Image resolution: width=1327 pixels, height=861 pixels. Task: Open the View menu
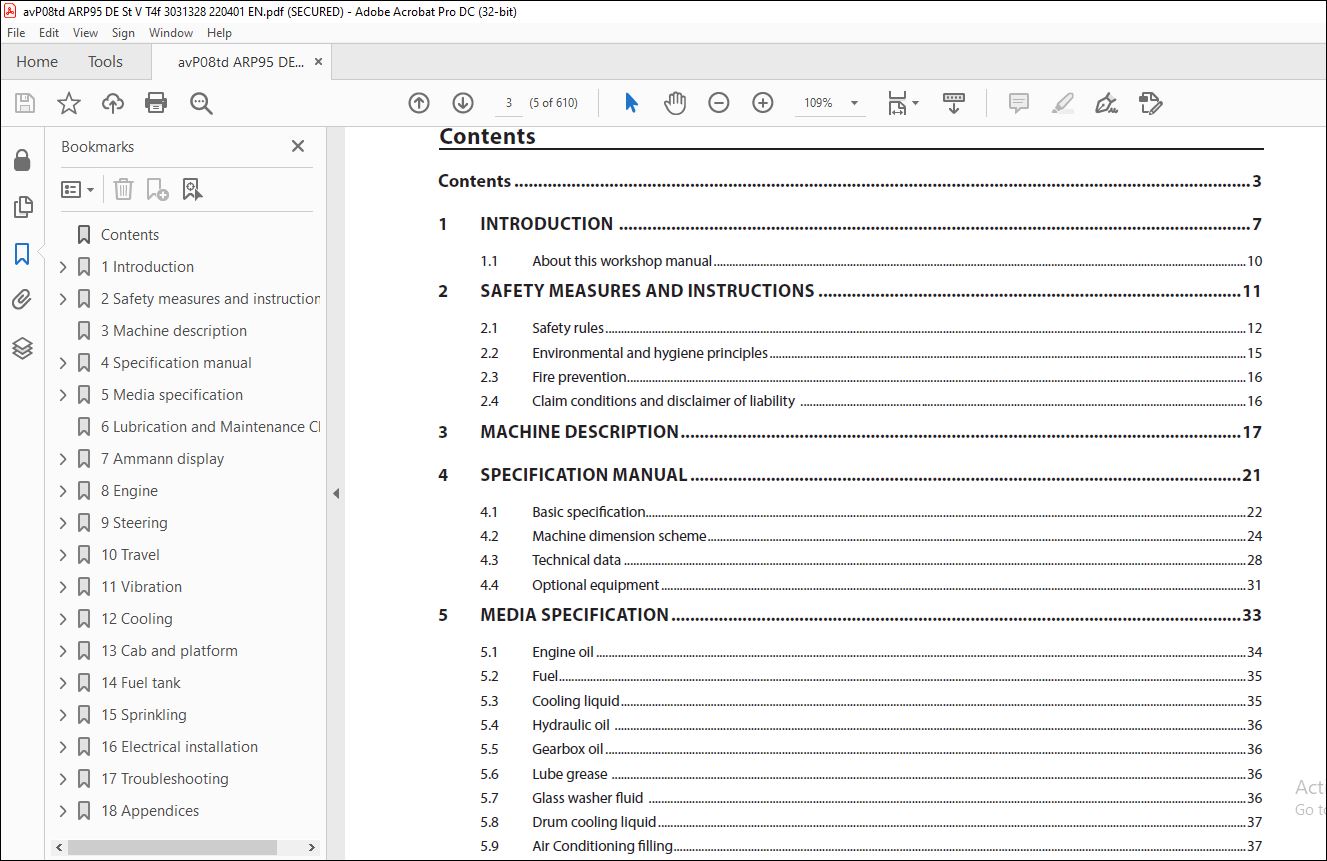click(86, 33)
